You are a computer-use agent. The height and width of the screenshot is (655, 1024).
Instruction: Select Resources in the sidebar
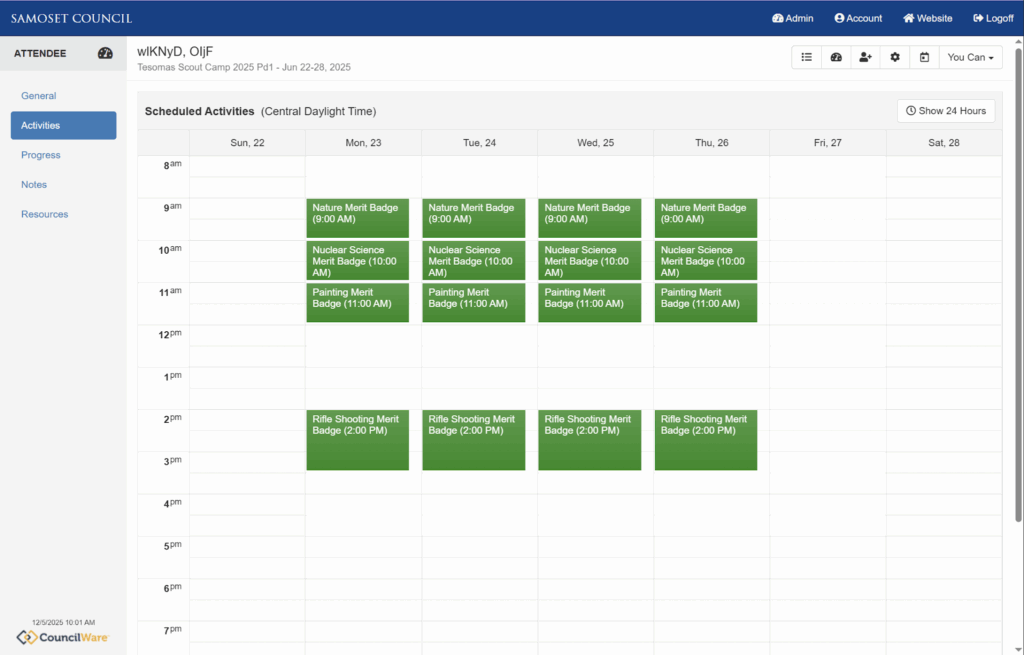pyautogui.click(x=45, y=214)
